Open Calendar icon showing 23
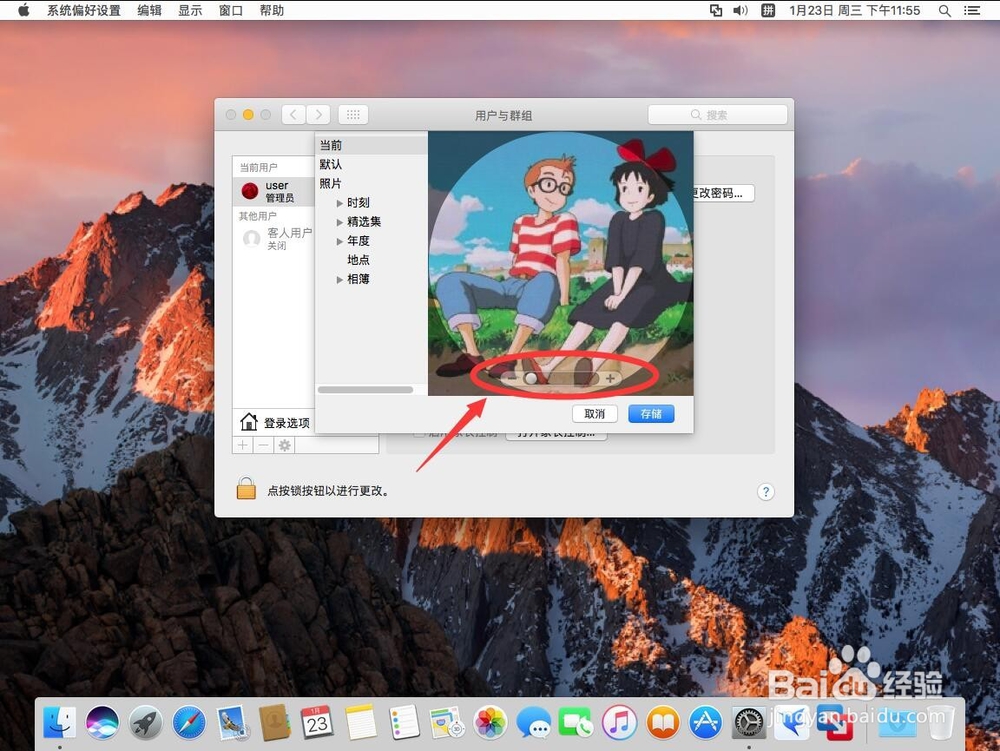 point(318,722)
